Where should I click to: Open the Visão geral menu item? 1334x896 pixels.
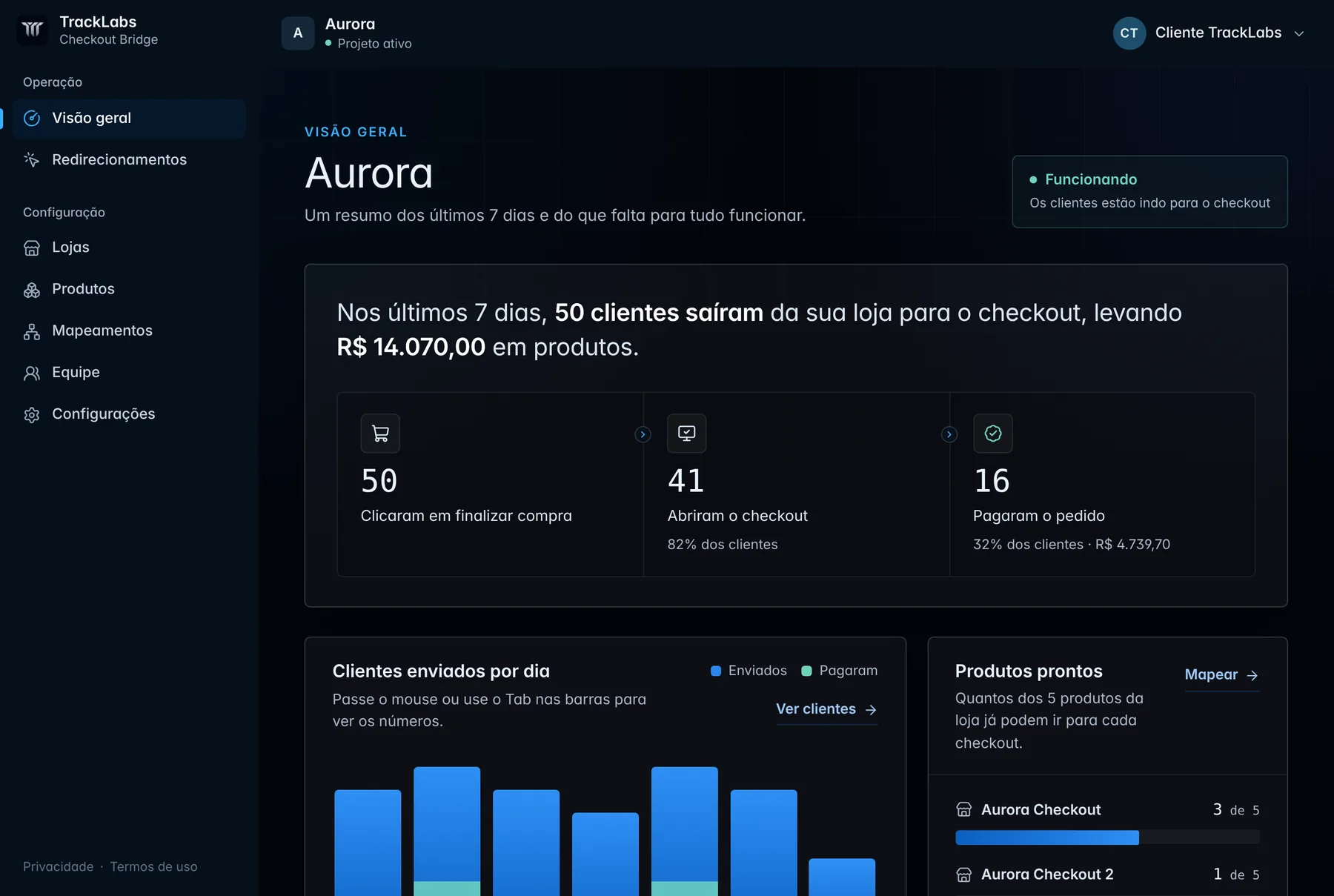coord(129,119)
